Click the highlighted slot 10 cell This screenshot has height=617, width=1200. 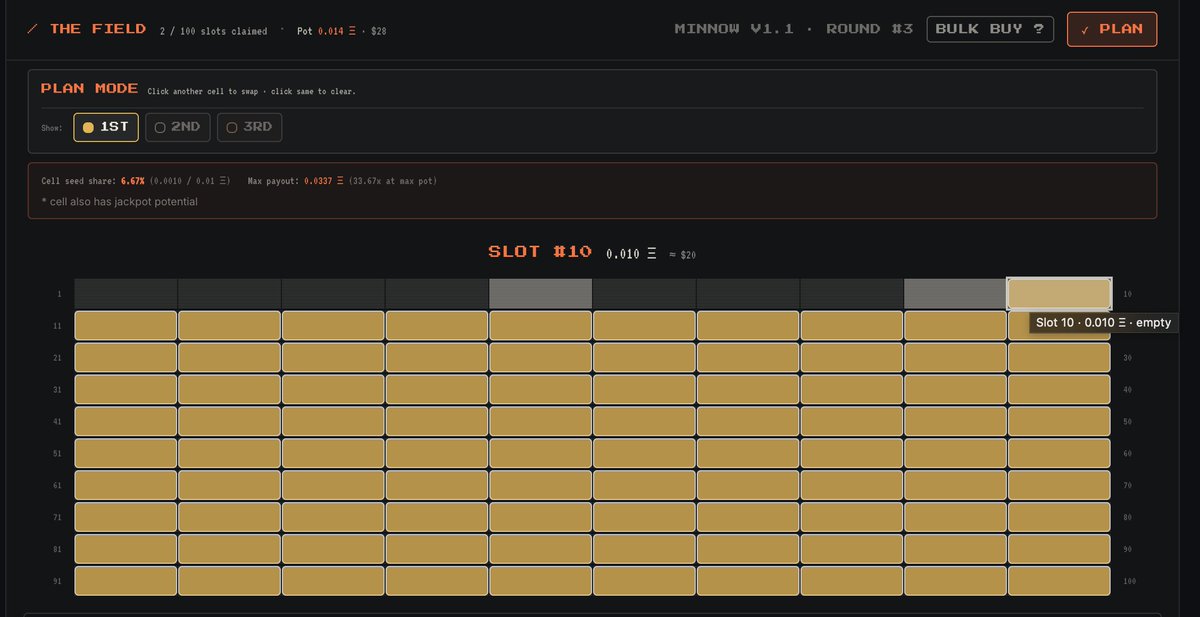[1059, 294]
